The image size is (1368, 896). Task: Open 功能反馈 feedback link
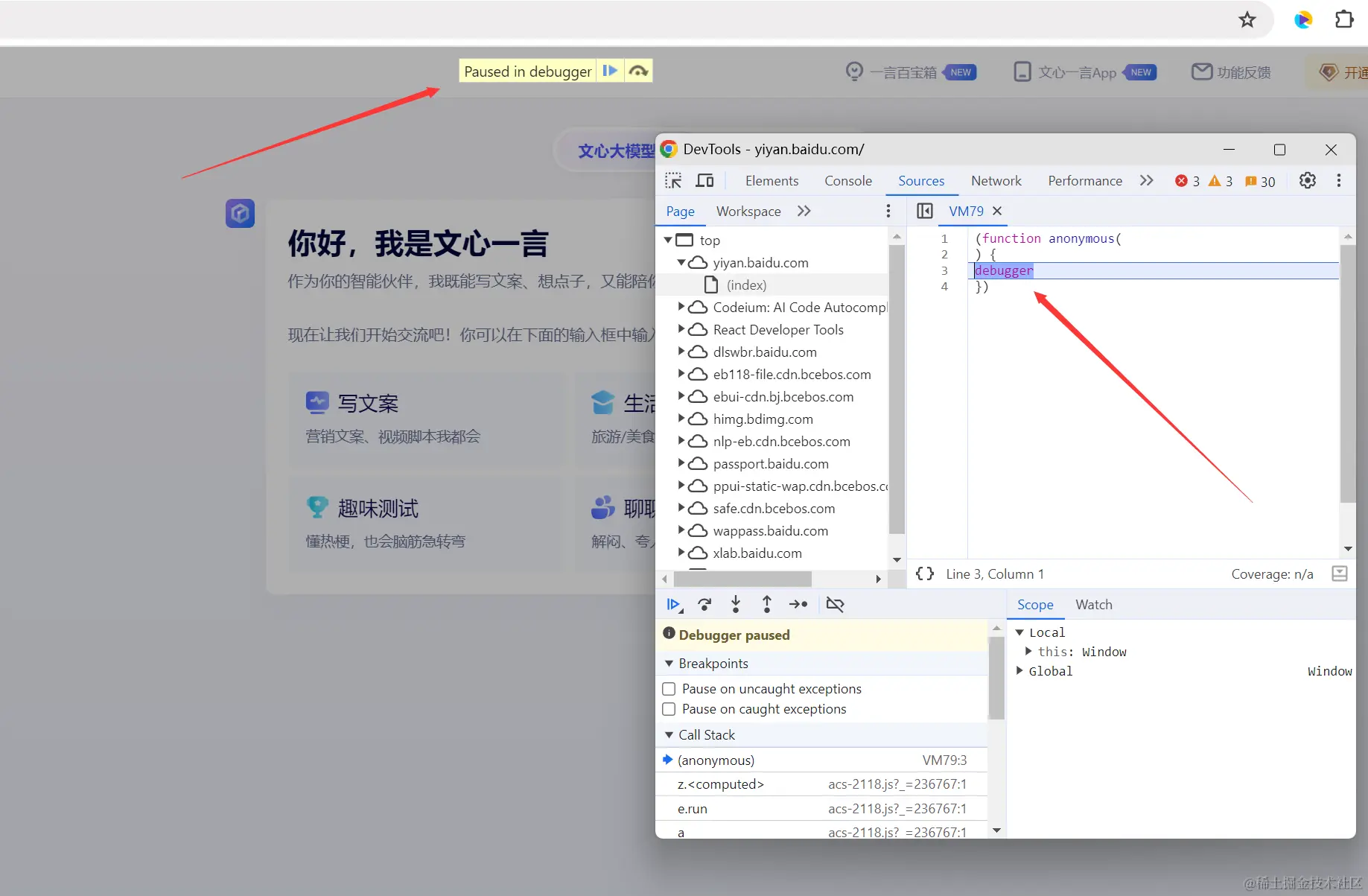pos(1231,72)
